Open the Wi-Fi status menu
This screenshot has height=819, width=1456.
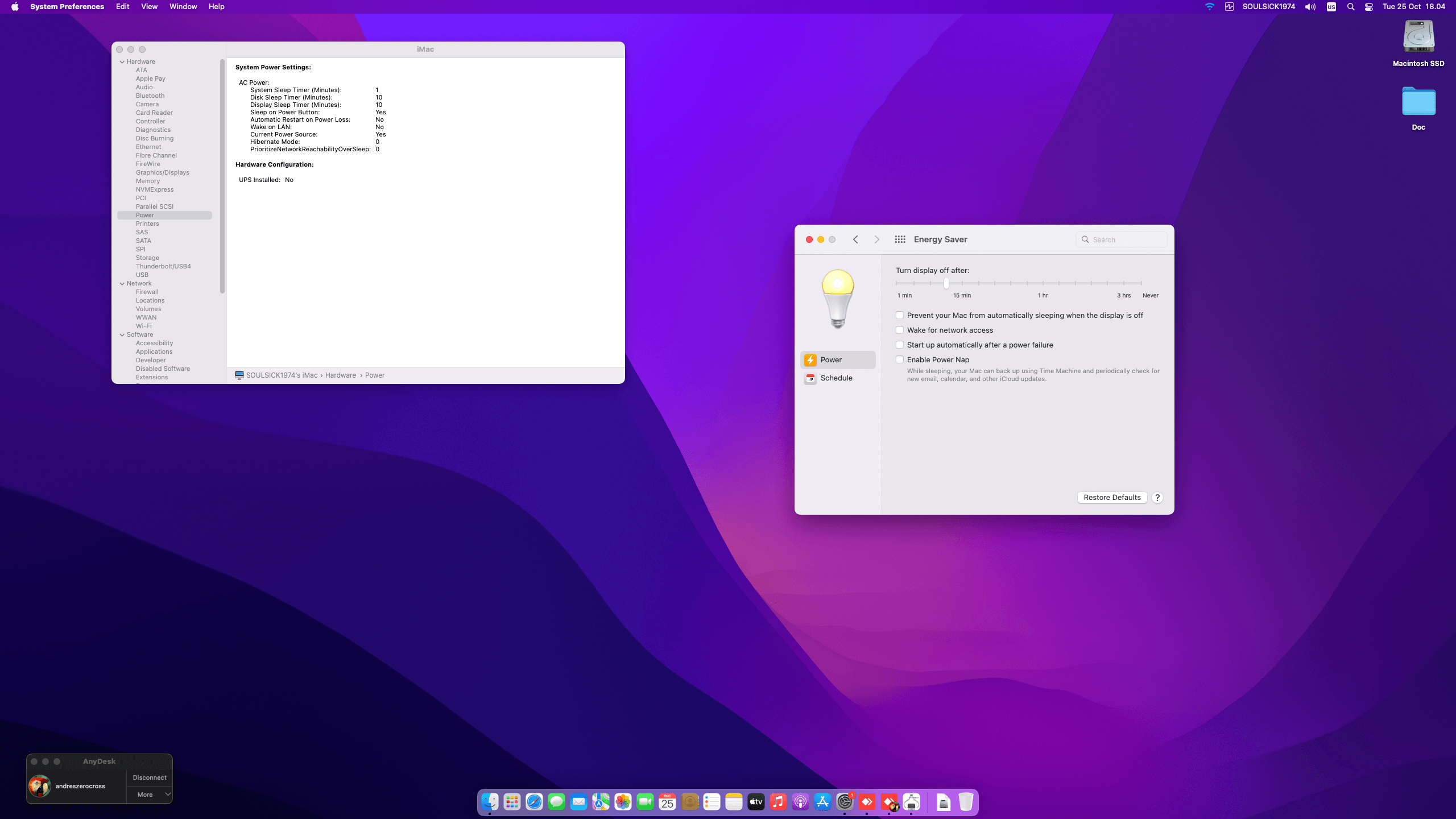[1209, 7]
